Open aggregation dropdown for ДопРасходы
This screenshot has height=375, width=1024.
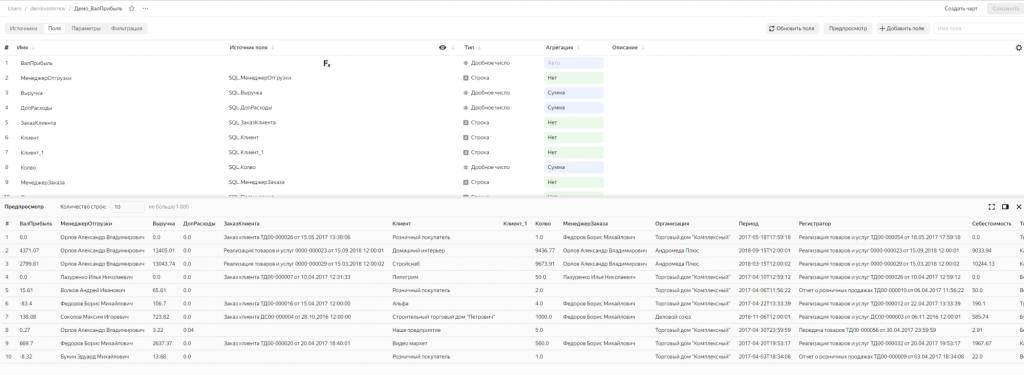573,108
